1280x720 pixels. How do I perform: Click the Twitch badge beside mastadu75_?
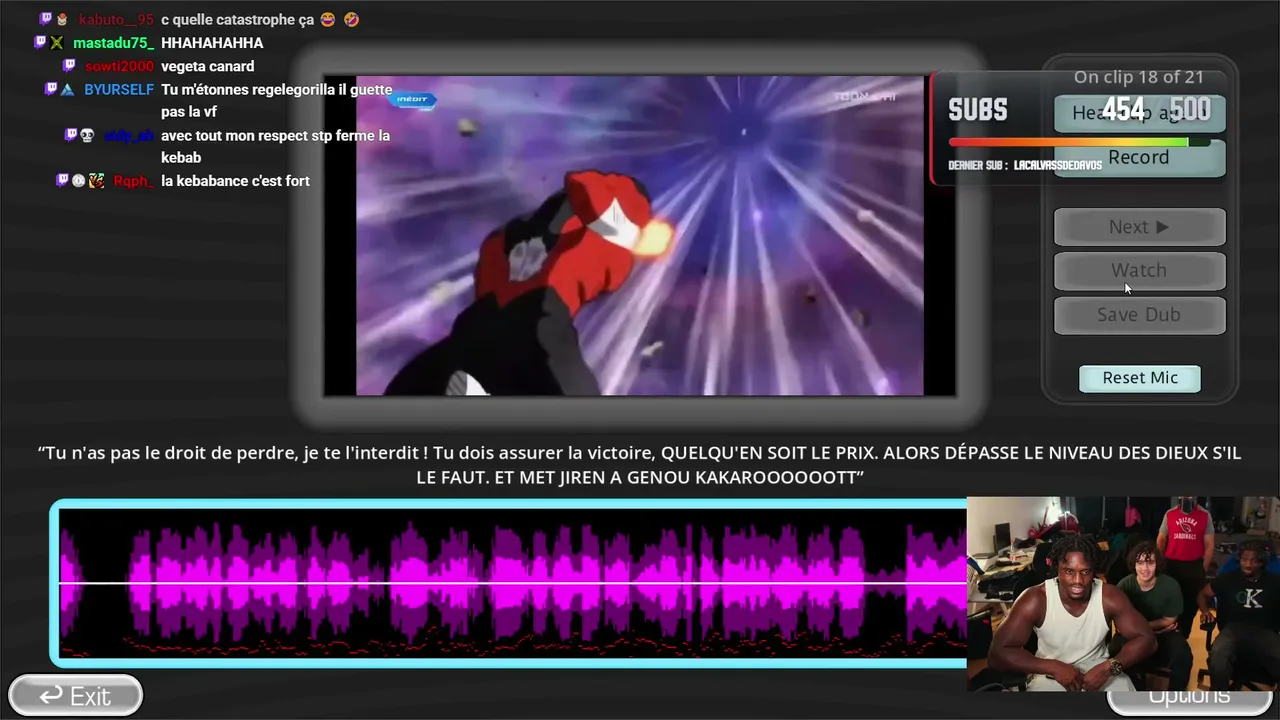(40, 42)
